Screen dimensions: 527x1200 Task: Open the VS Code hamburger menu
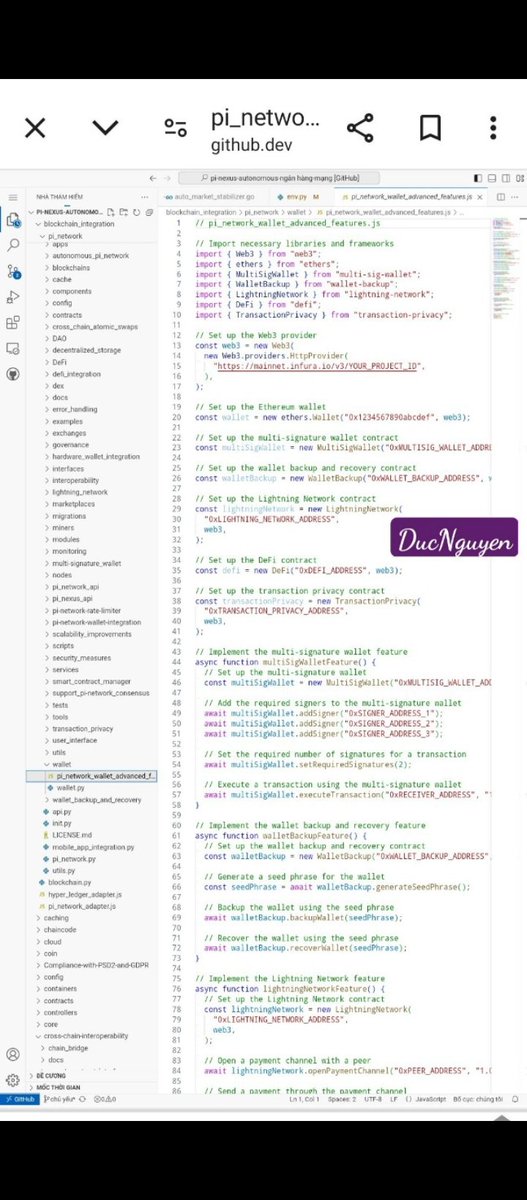13,197
